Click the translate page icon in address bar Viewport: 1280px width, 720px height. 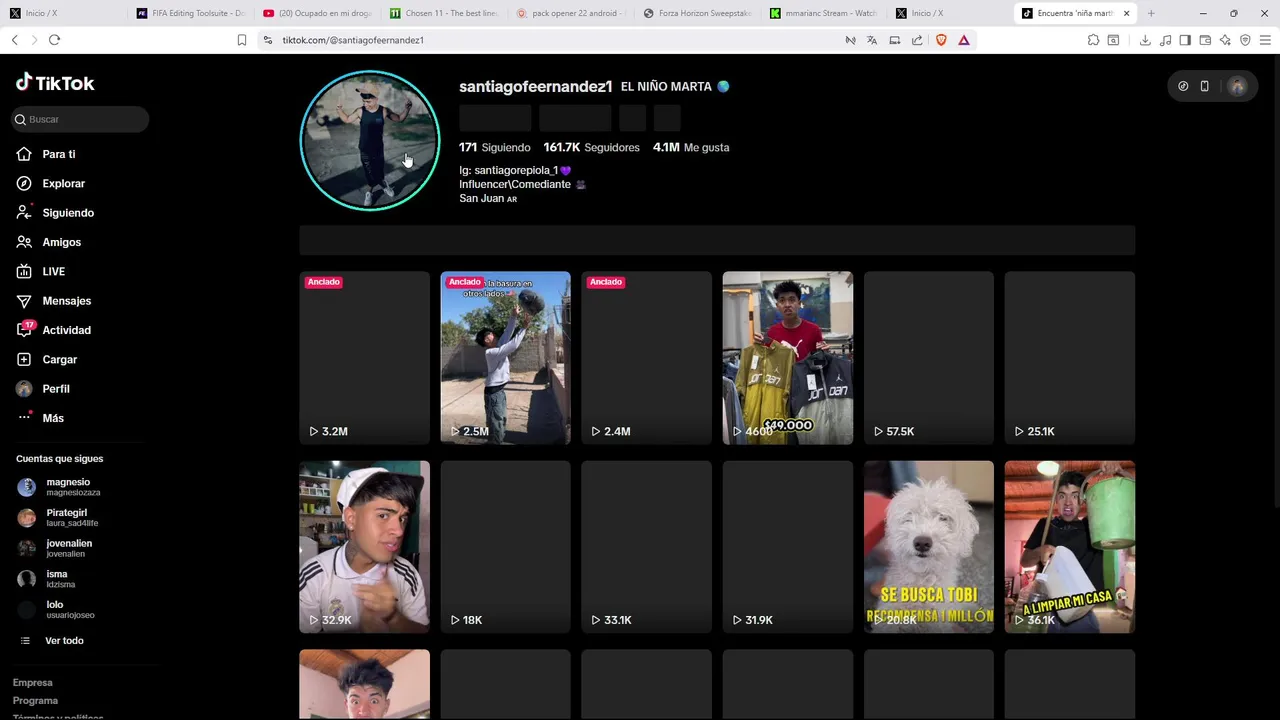872,40
